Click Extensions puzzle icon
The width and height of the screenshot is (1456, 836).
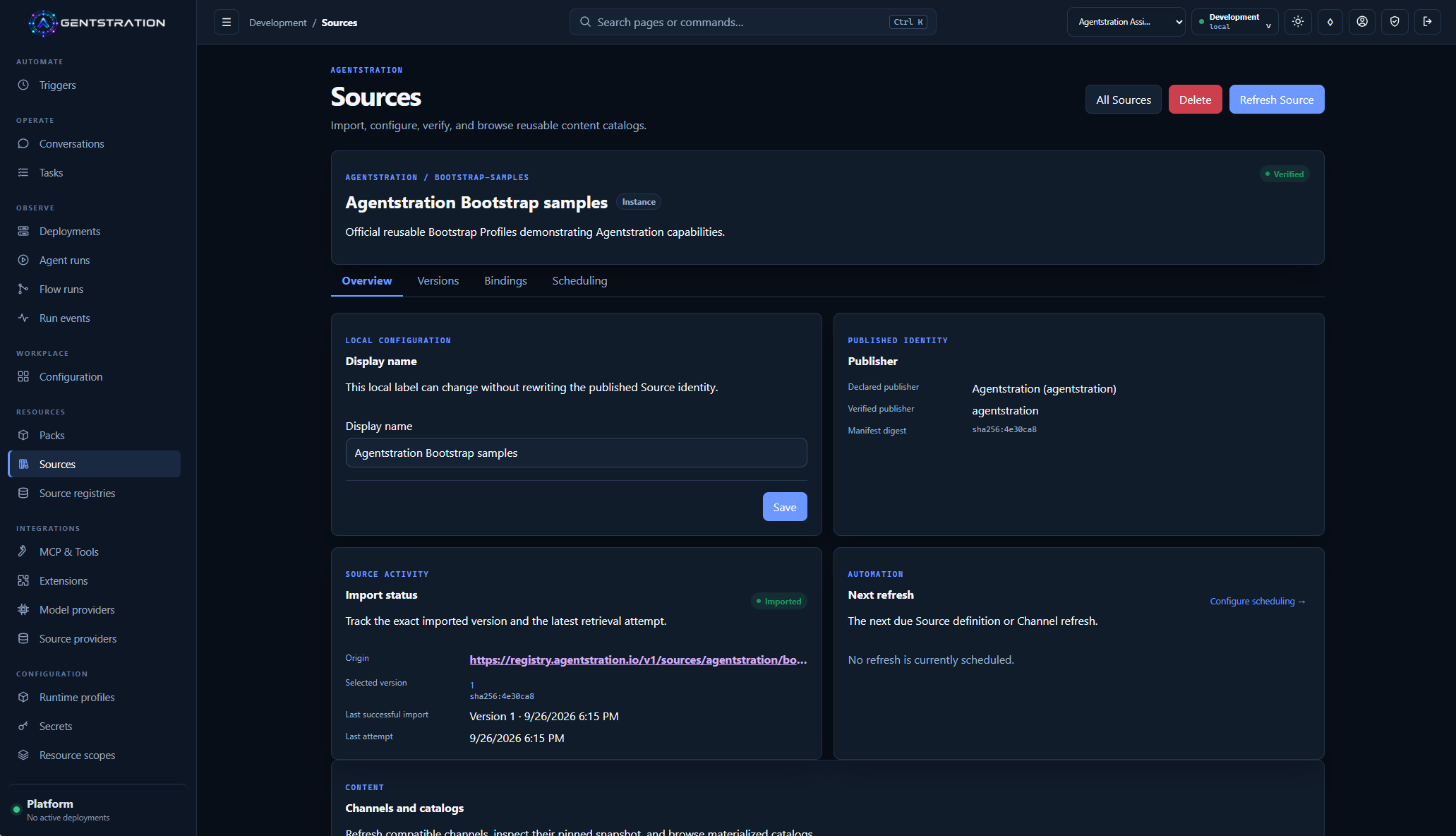[x=23, y=580]
